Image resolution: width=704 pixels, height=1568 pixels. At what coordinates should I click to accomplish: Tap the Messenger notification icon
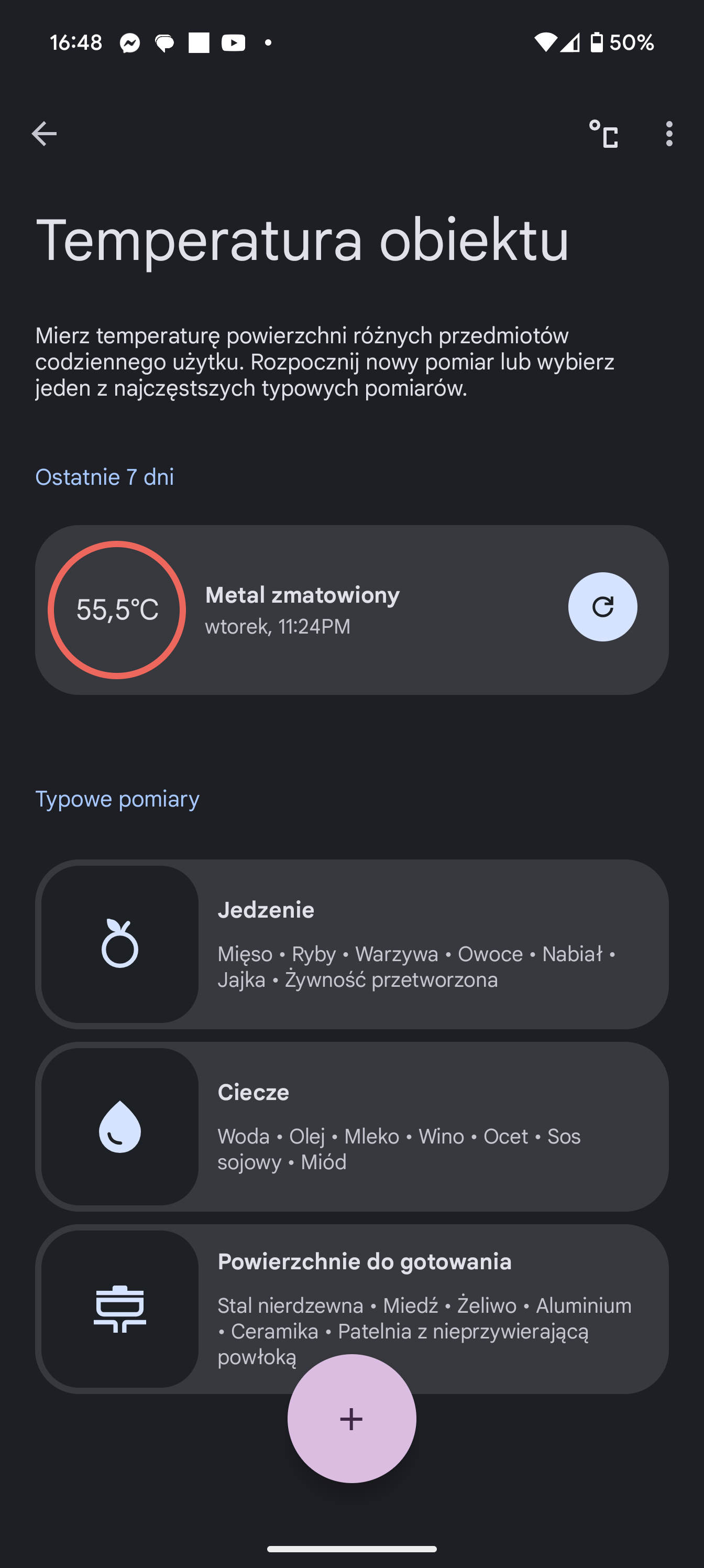pos(129,42)
